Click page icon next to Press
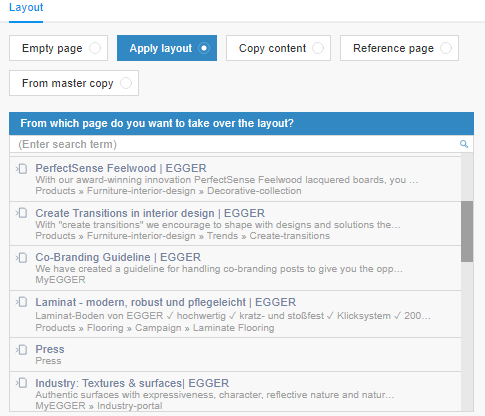 [x=22, y=349]
